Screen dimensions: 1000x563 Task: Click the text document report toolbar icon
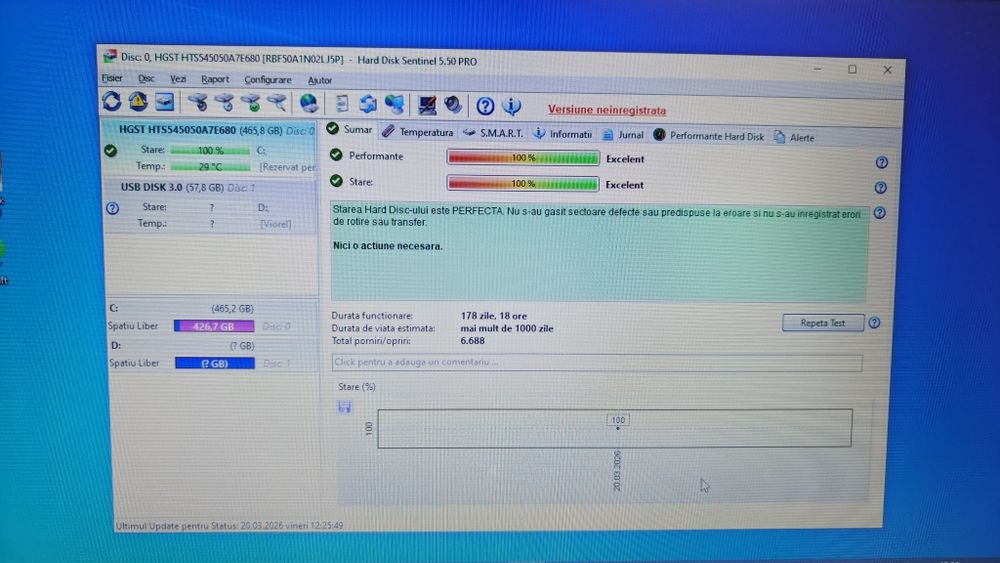click(x=342, y=103)
